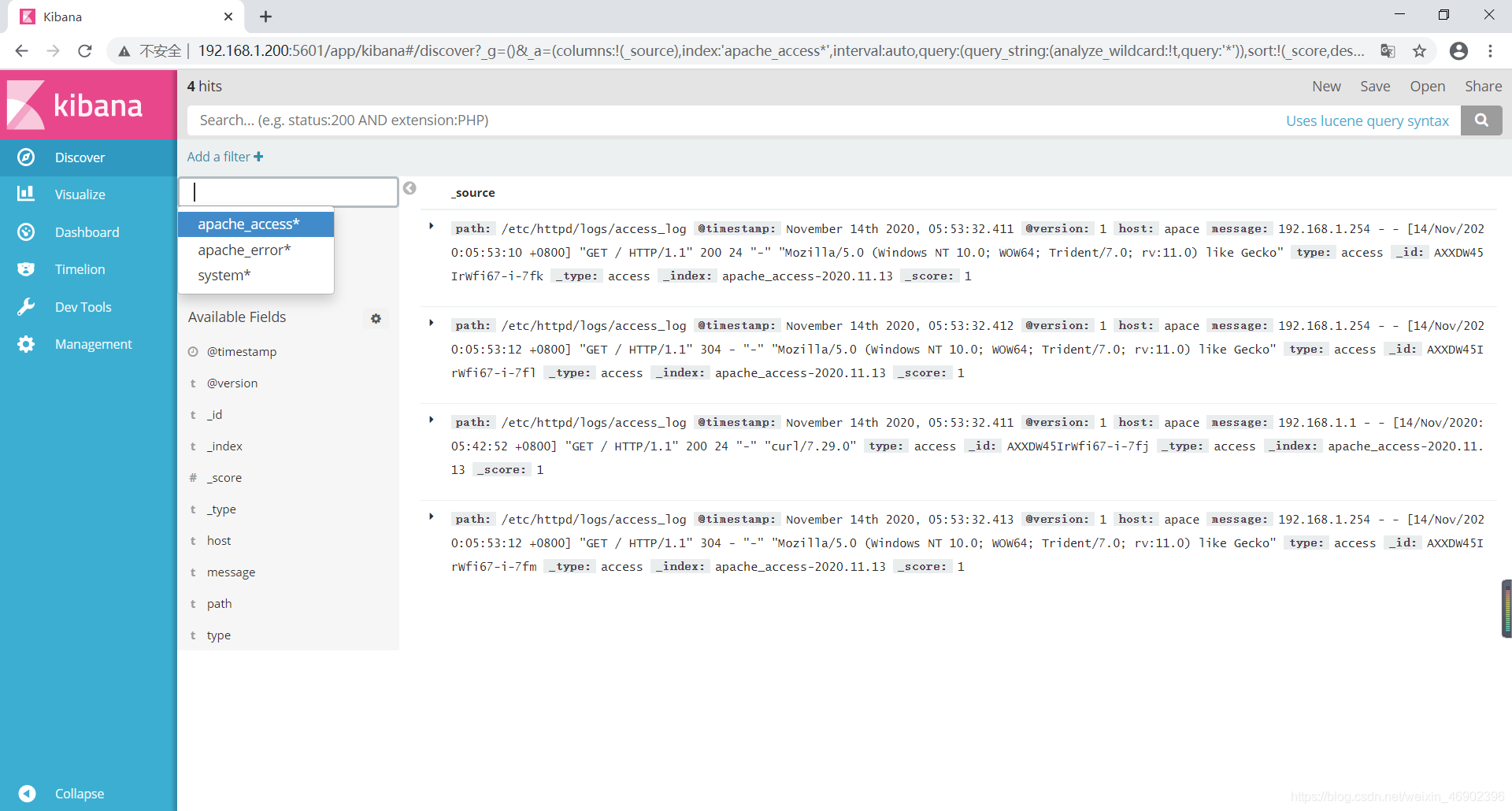Open the browser three-dot menu

click(x=1490, y=51)
